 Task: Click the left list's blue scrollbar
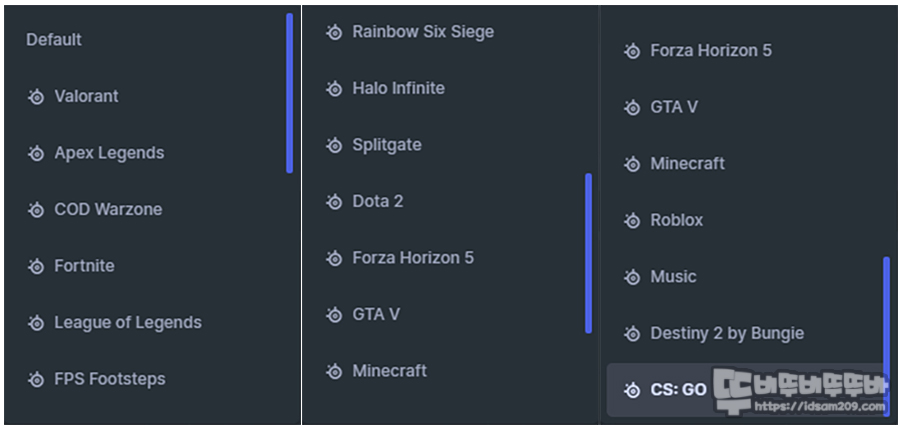click(x=289, y=93)
